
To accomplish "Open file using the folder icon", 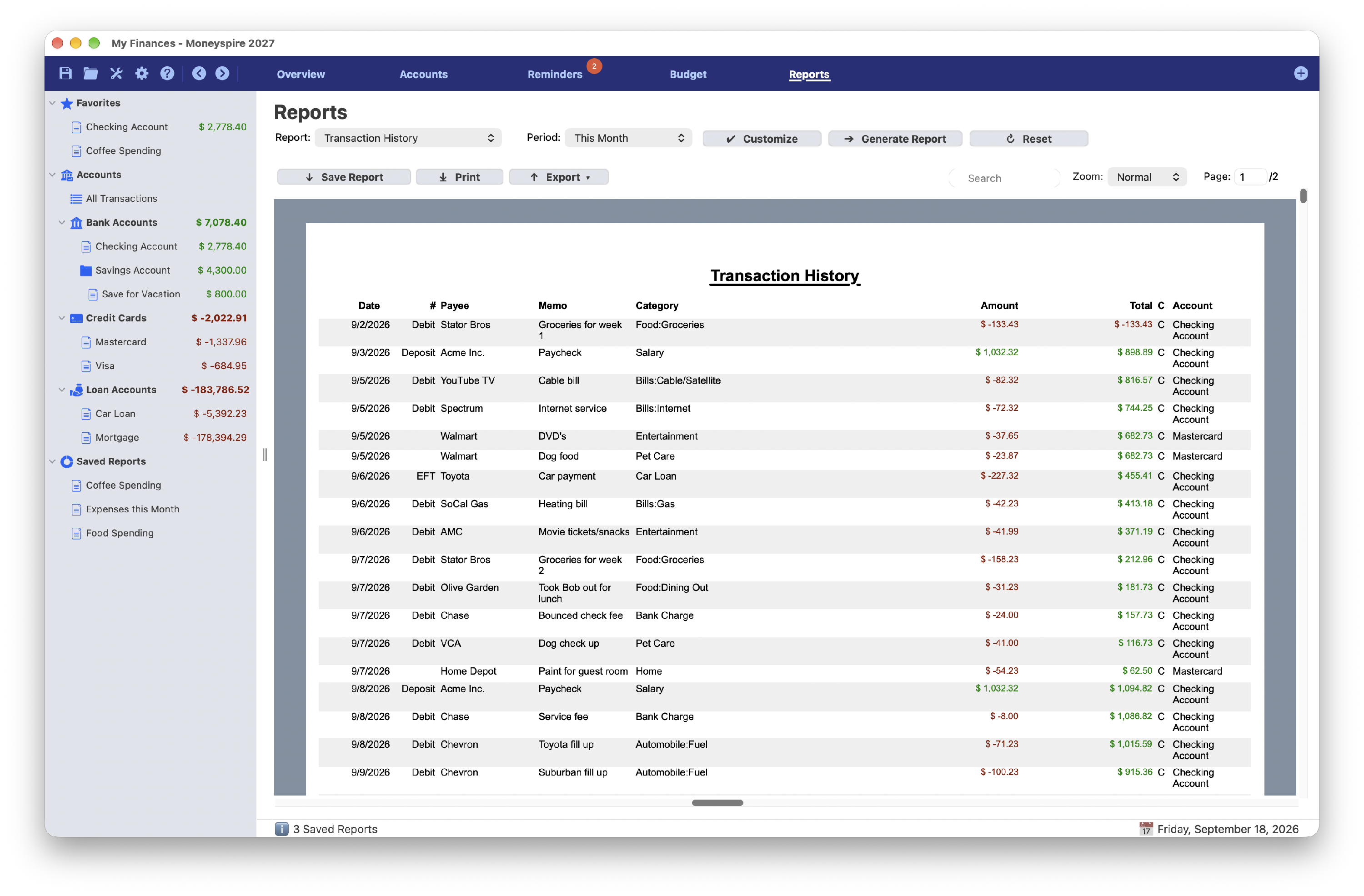I will click(x=90, y=73).
